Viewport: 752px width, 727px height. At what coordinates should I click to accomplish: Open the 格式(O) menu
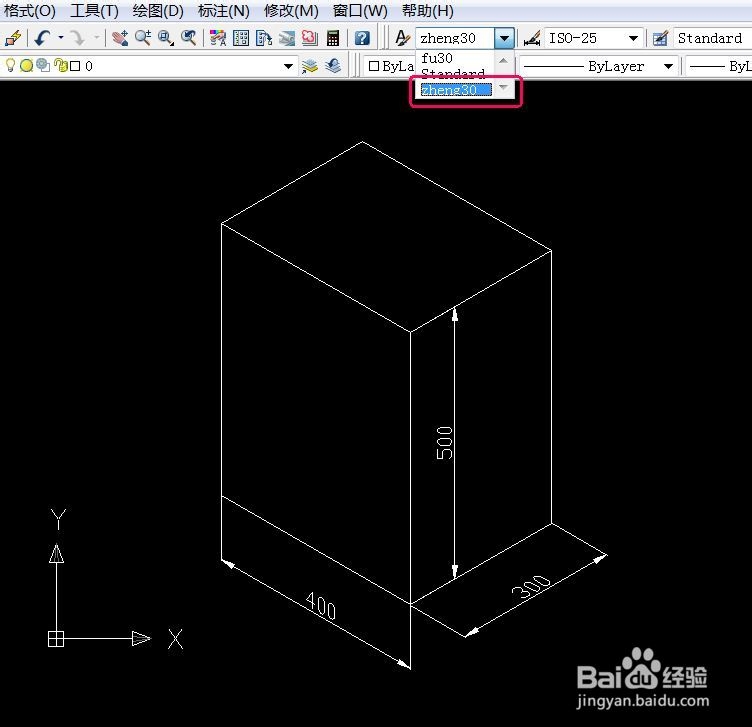[x=30, y=11]
